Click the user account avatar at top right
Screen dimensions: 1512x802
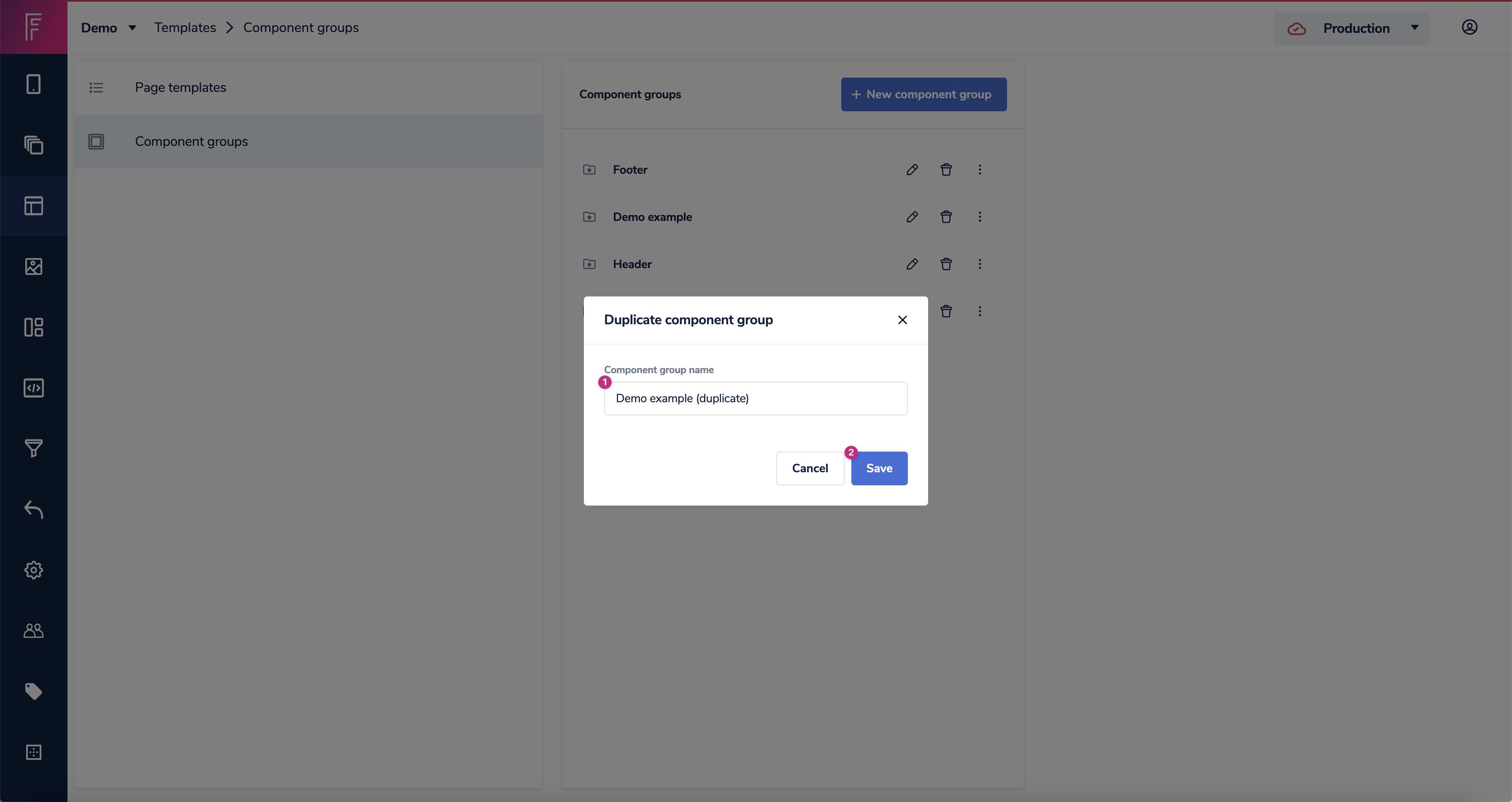pos(1470,27)
